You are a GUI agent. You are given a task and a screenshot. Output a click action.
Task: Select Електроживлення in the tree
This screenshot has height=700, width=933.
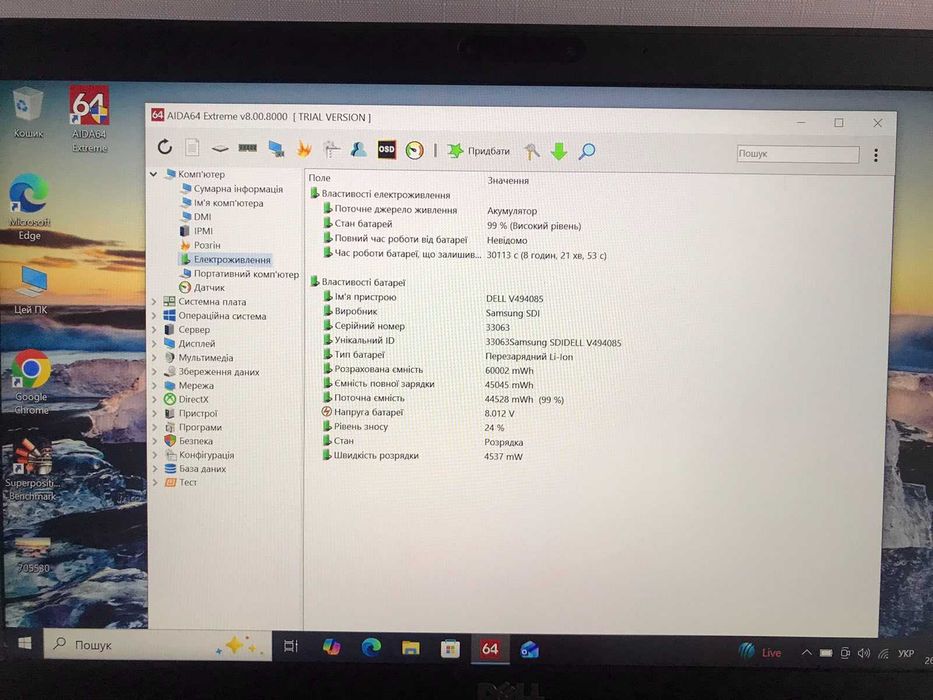tap(232, 260)
